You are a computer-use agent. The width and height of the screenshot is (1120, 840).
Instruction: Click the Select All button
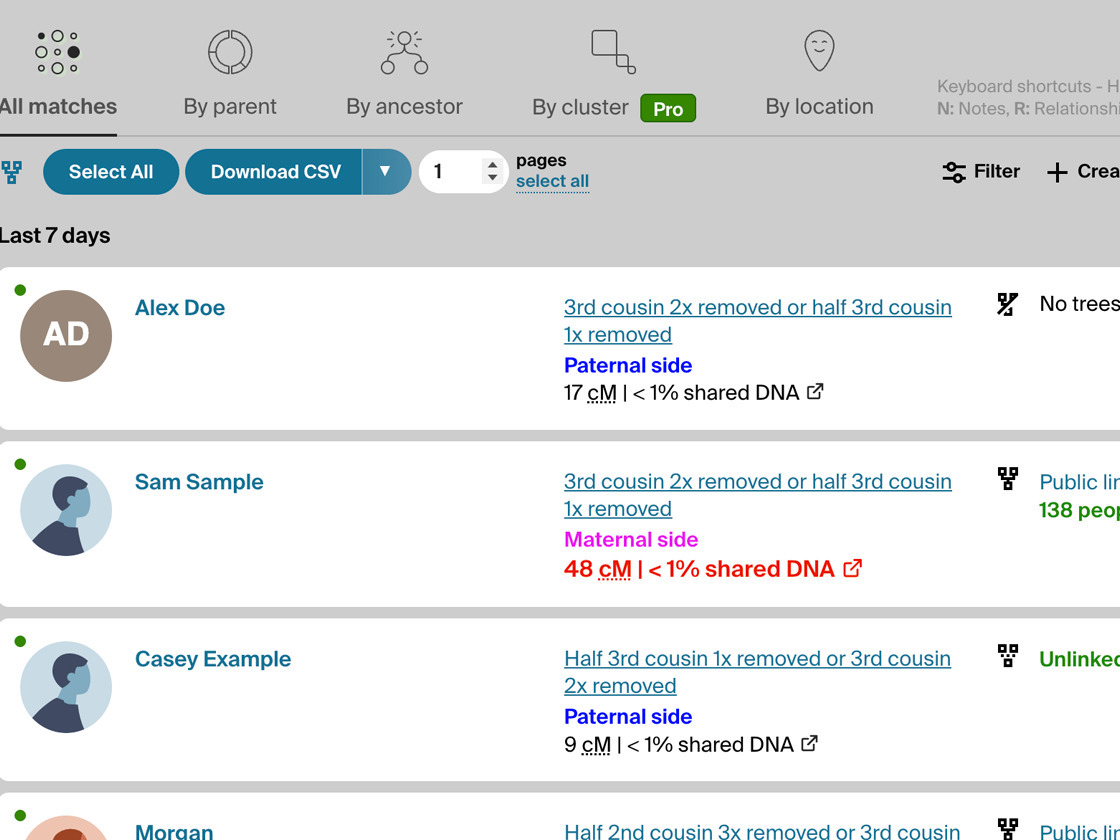tap(111, 171)
